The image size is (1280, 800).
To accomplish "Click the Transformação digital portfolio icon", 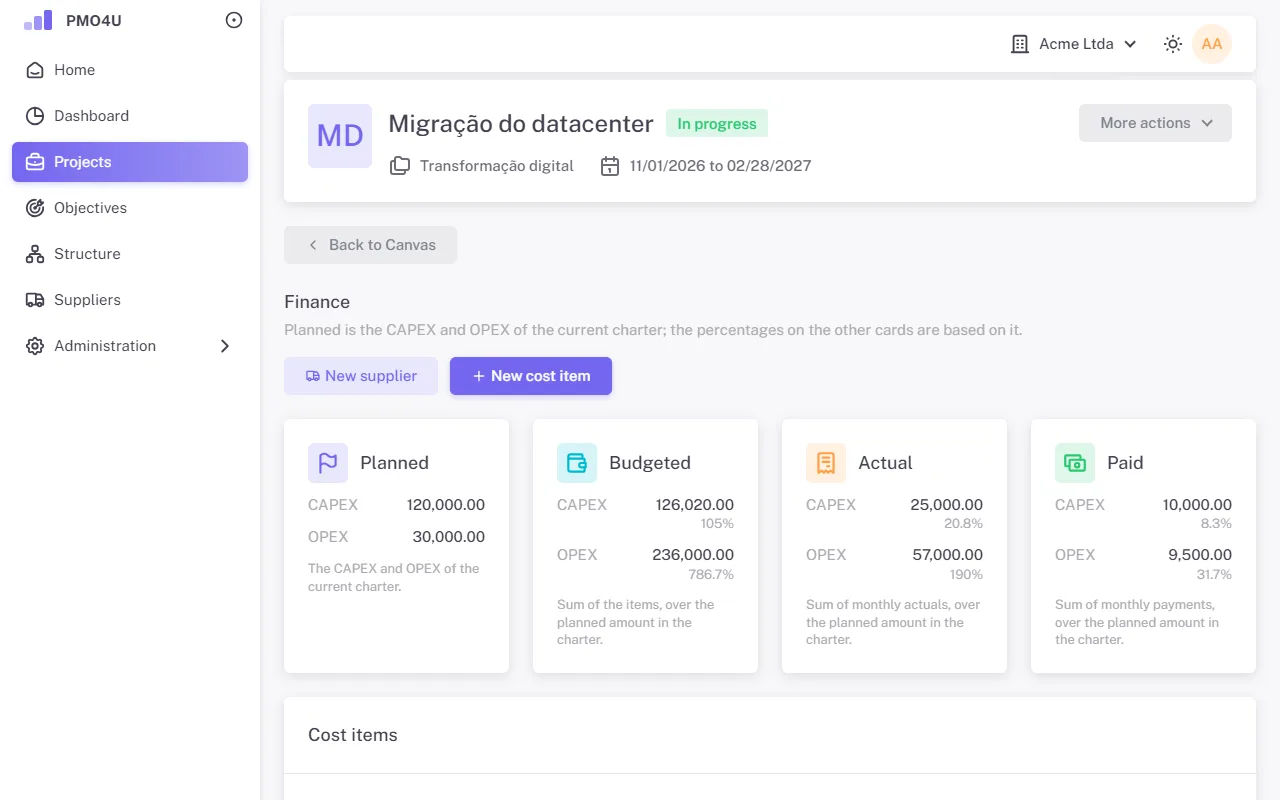I will click(x=400, y=166).
